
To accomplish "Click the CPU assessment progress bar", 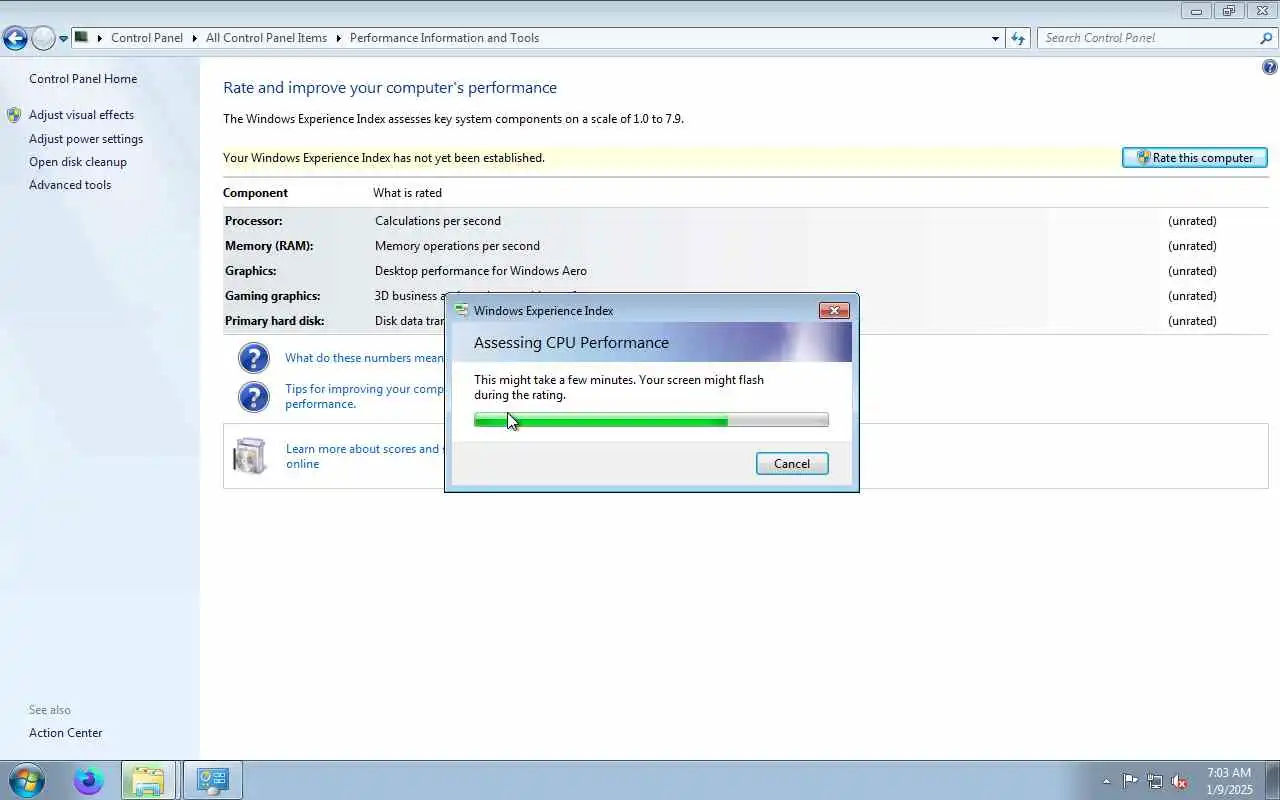I will [x=651, y=420].
